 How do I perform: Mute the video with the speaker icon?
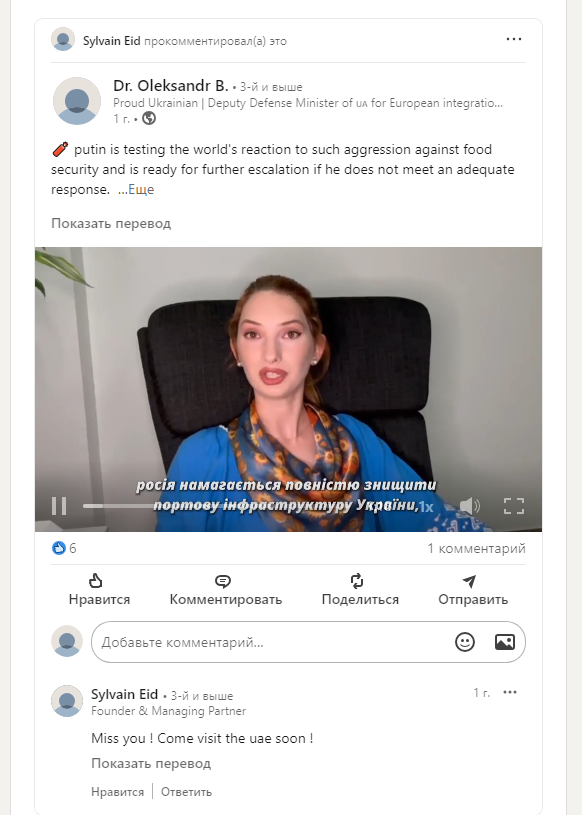coord(469,506)
